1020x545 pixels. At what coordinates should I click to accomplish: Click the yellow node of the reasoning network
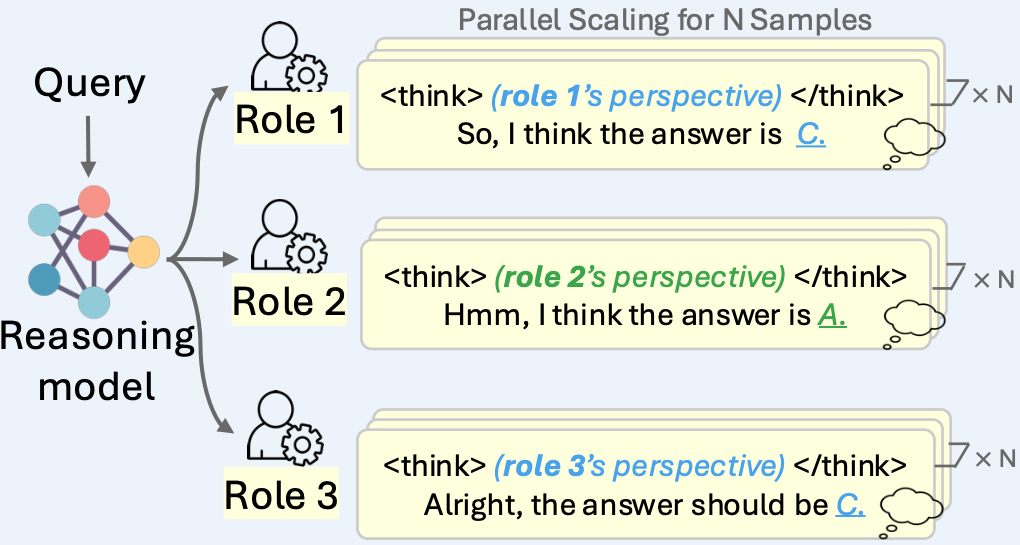coord(144,250)
